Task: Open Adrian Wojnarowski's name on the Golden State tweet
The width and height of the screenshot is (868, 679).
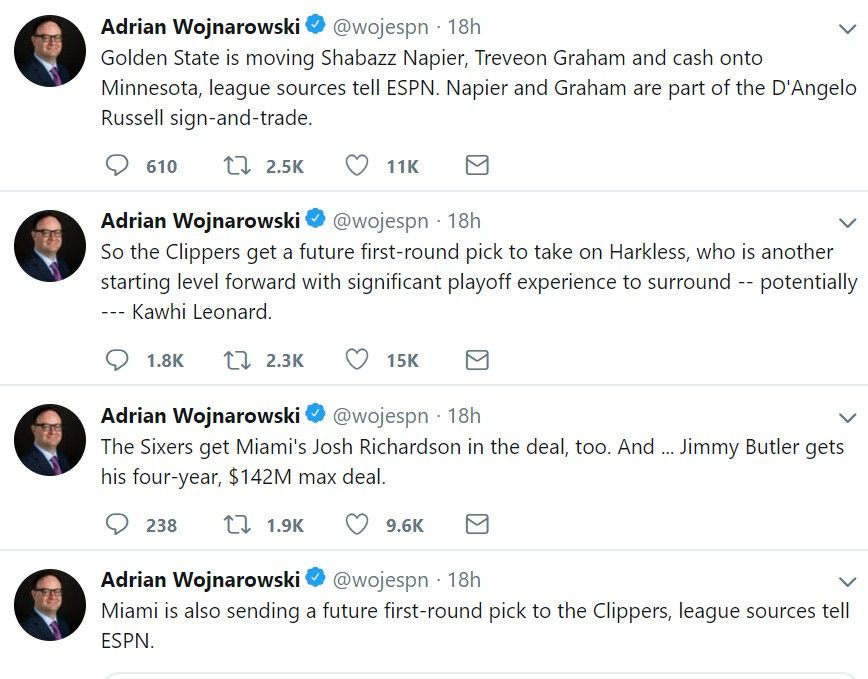Action: [x=200, y=26]
